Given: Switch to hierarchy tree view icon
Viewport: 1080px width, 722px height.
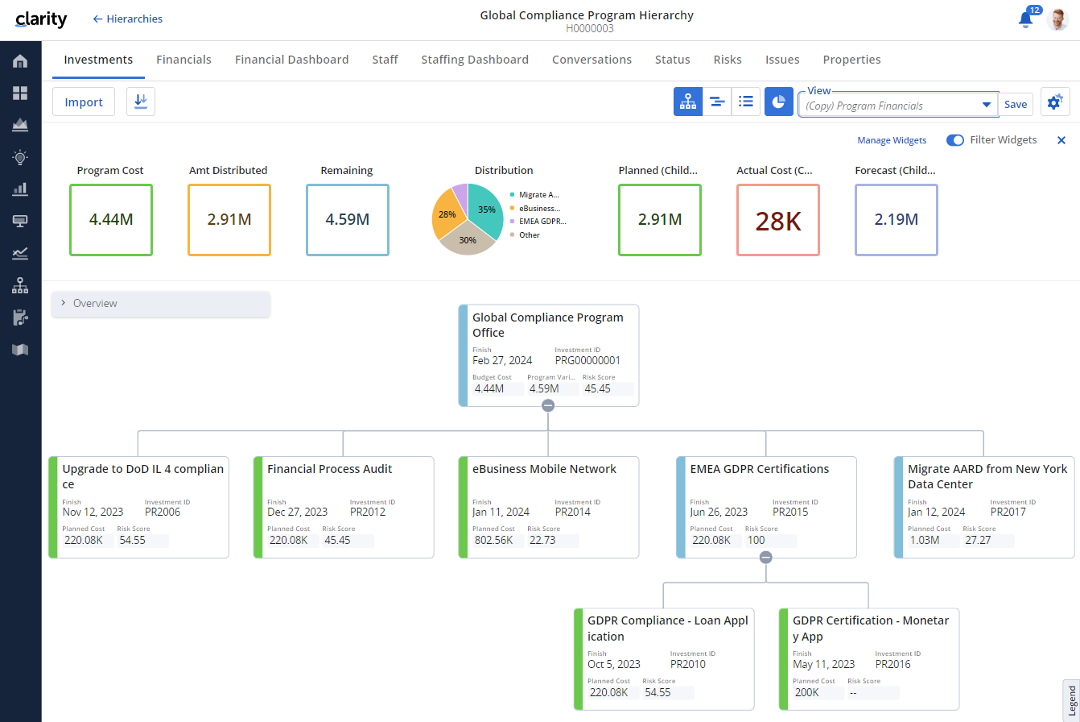Looking at the screenshot, I should click(x=688, y=102).
